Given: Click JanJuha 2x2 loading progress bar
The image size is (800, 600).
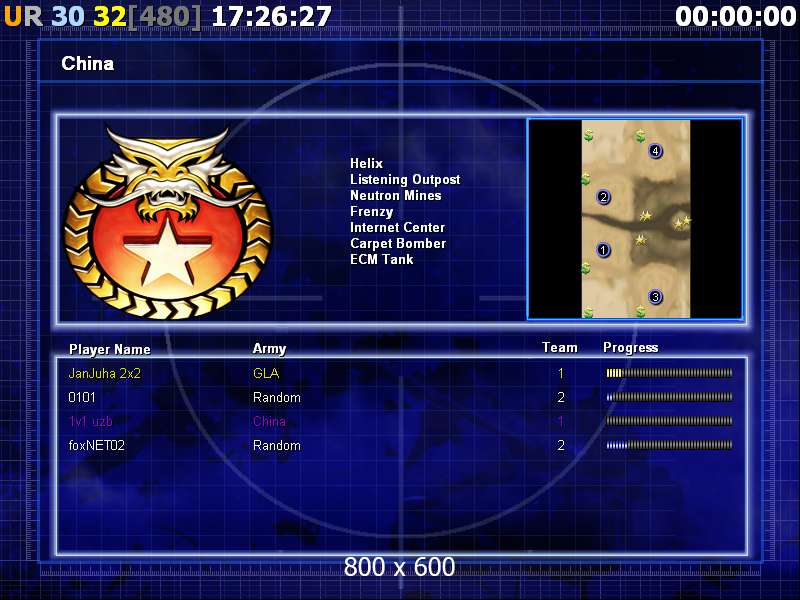Looking at the screenshot, I should pyautogui.click(x=669, y=373).
